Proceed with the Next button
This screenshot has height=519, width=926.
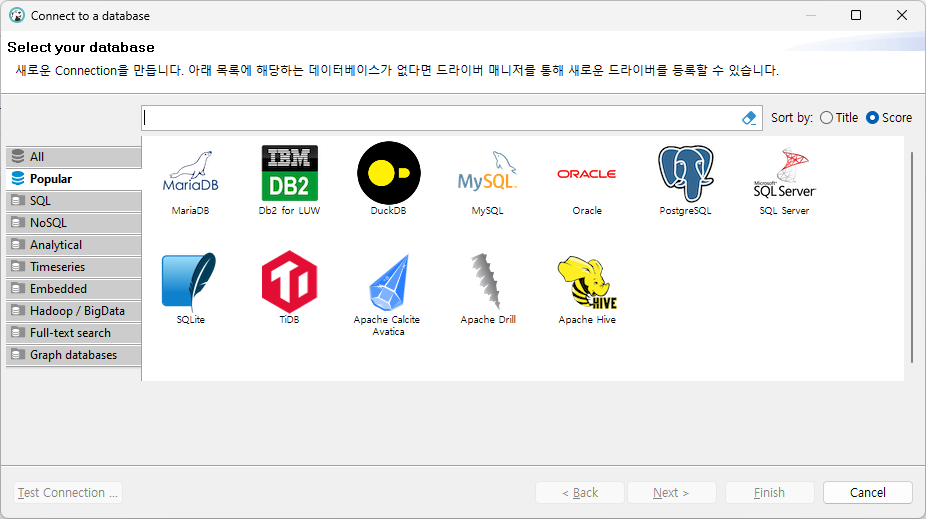click(x=671, y=492)
